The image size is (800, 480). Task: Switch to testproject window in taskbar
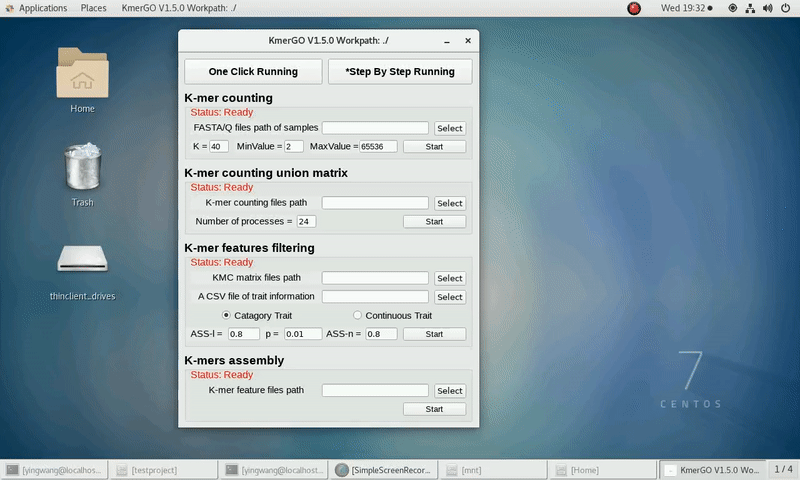pyautogui.click(x=164, y=470)
